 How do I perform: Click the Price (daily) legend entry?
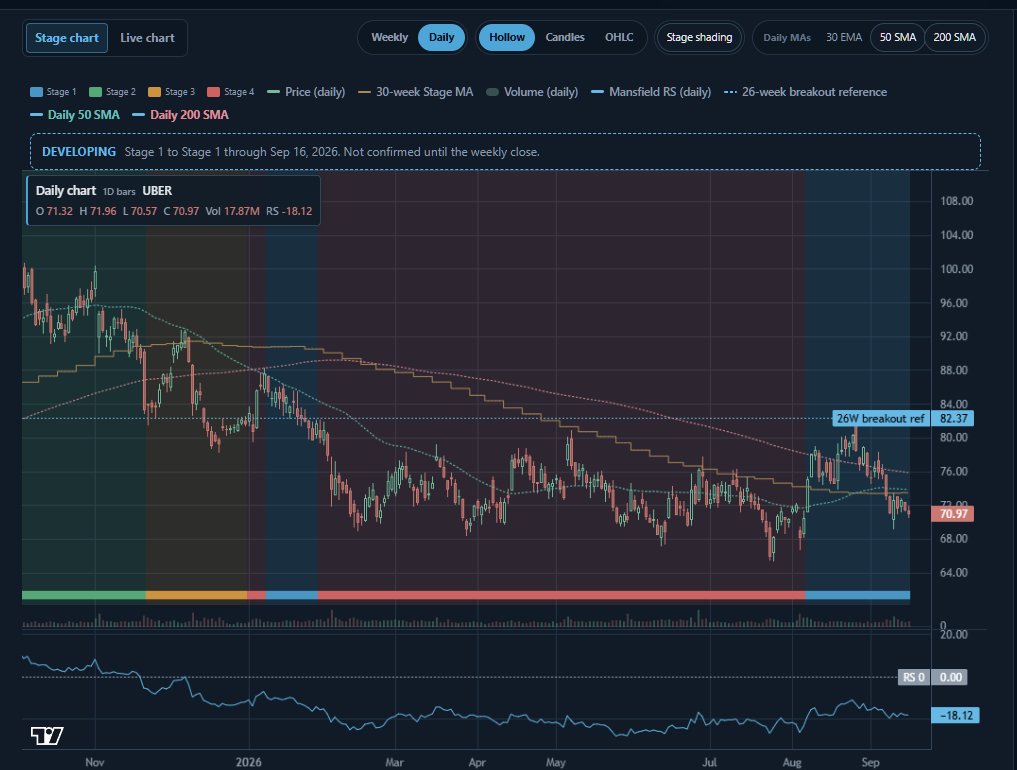(306, 92)
